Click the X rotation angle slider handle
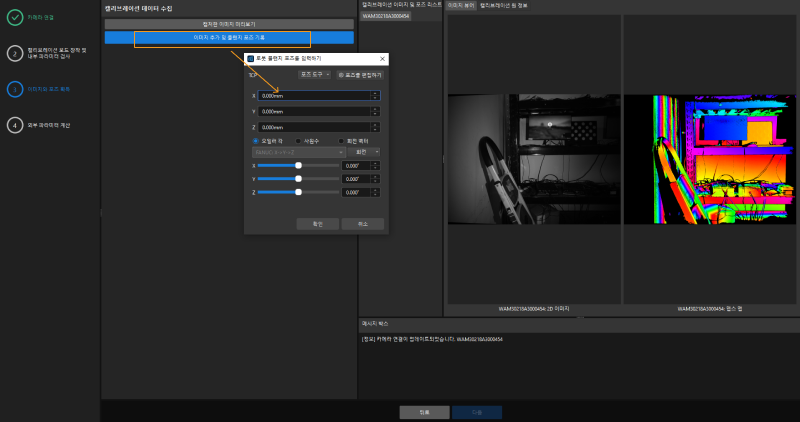This screenshot has height=422, width=800. [x=298, y=165]
